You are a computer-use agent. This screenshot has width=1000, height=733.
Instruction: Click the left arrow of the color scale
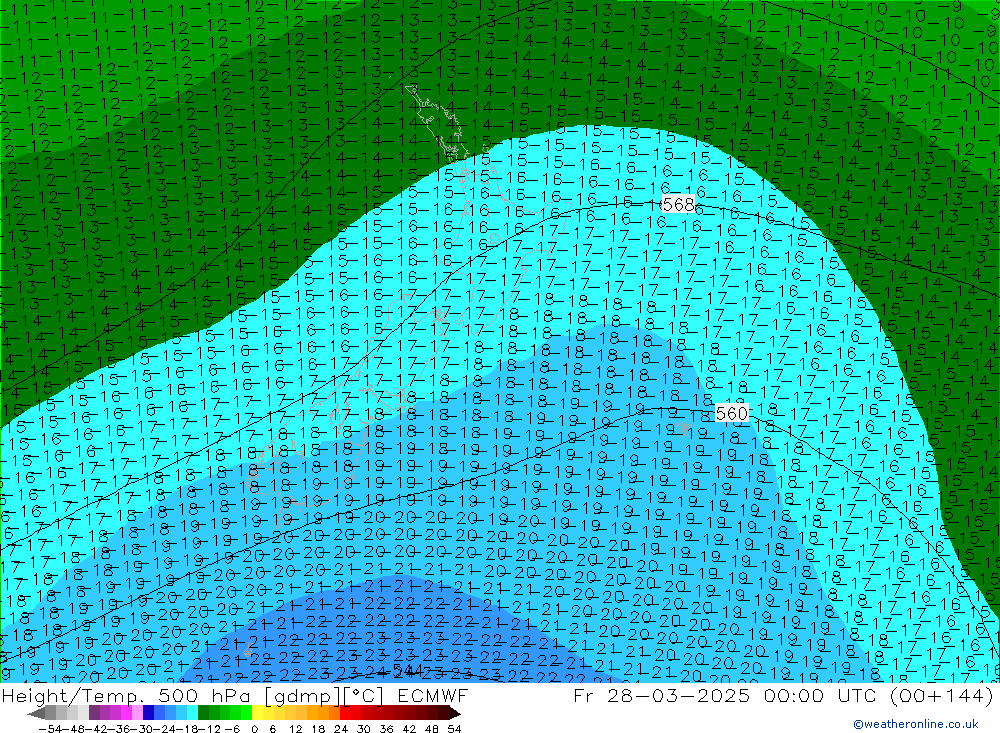tap(36, 713)
